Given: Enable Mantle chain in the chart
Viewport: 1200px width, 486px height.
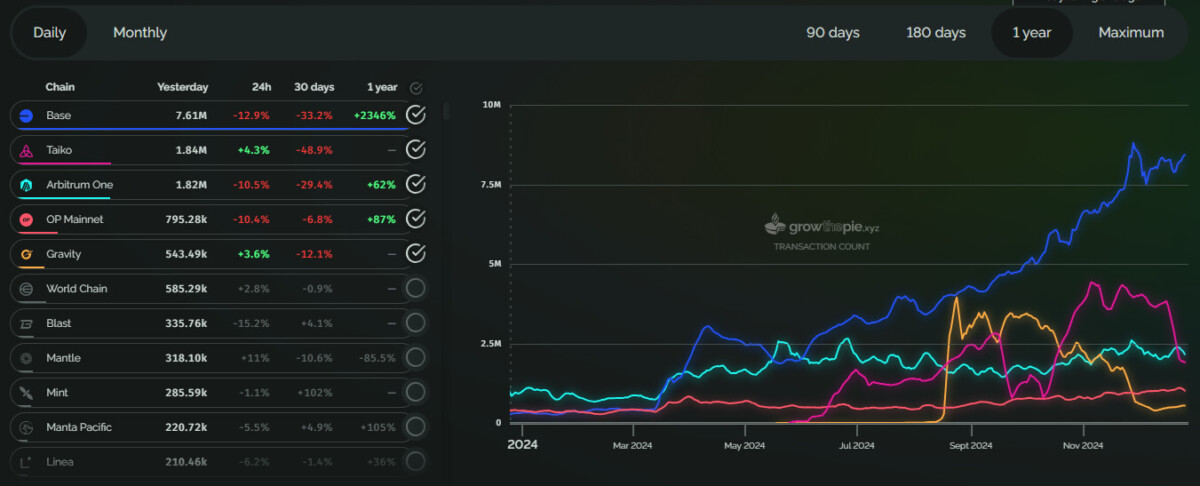Looking at the screenshot, I should point(416,358).
